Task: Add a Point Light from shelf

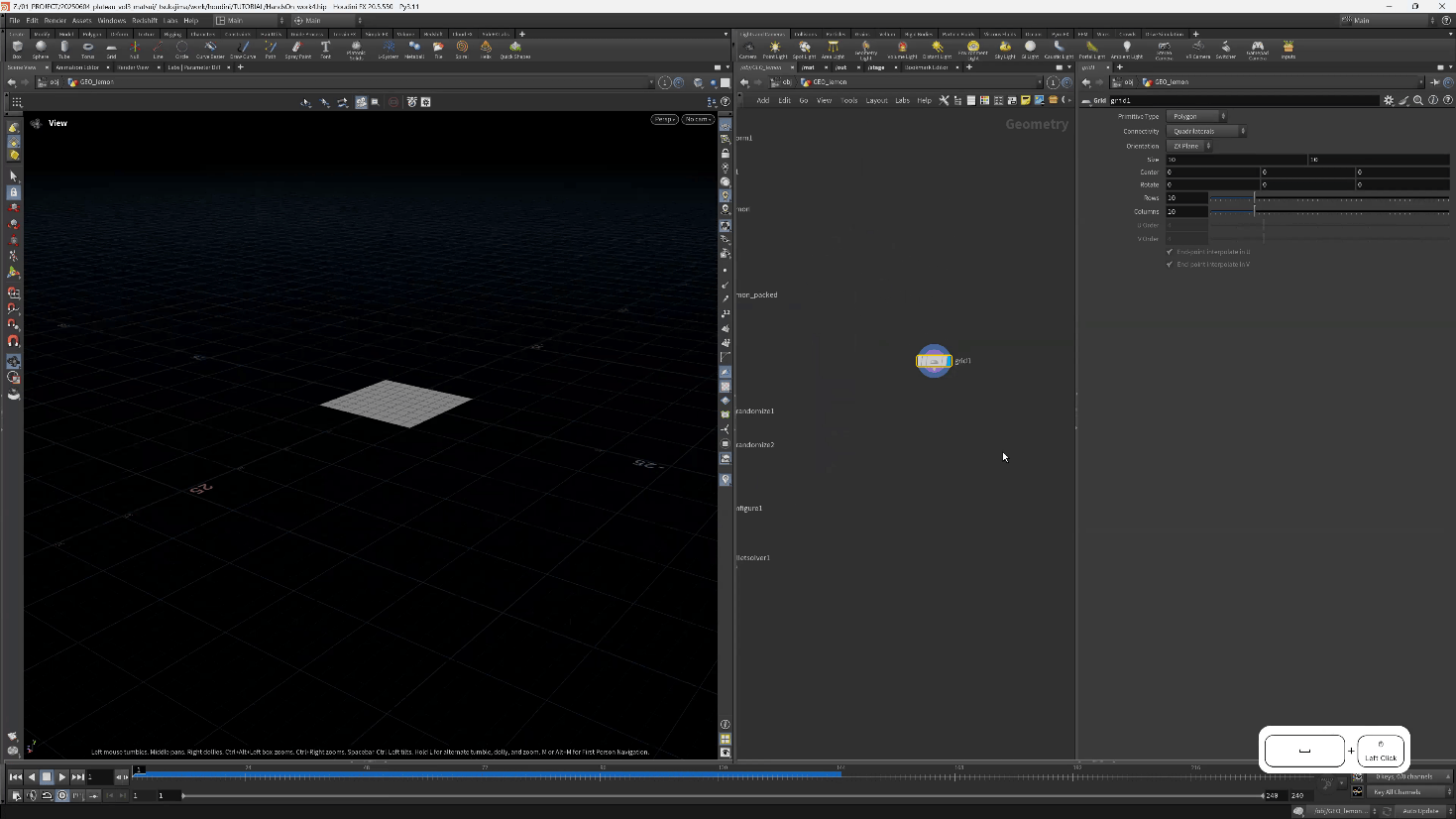Action: 775,49
